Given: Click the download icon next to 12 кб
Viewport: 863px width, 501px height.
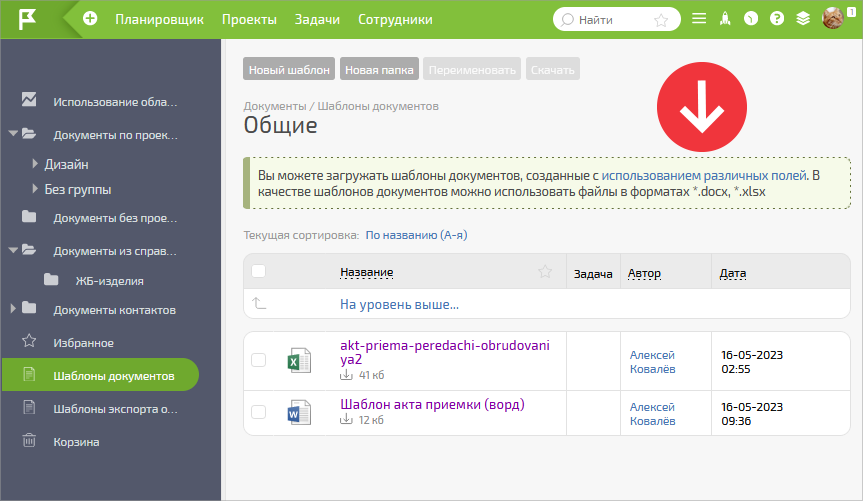Looking at the screenshot, I should pyautogui.click(x=346, y=420).
